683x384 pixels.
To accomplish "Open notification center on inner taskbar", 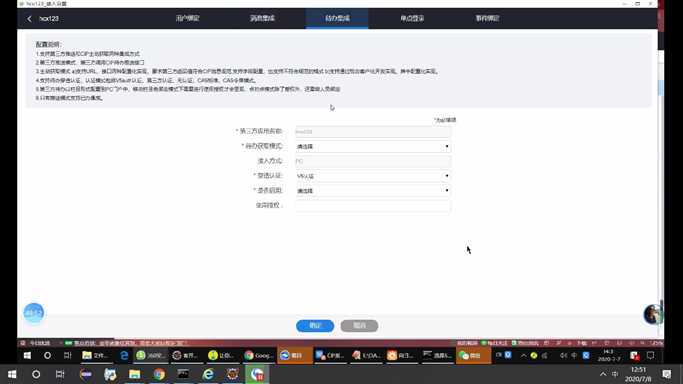I will click(651, 356).
